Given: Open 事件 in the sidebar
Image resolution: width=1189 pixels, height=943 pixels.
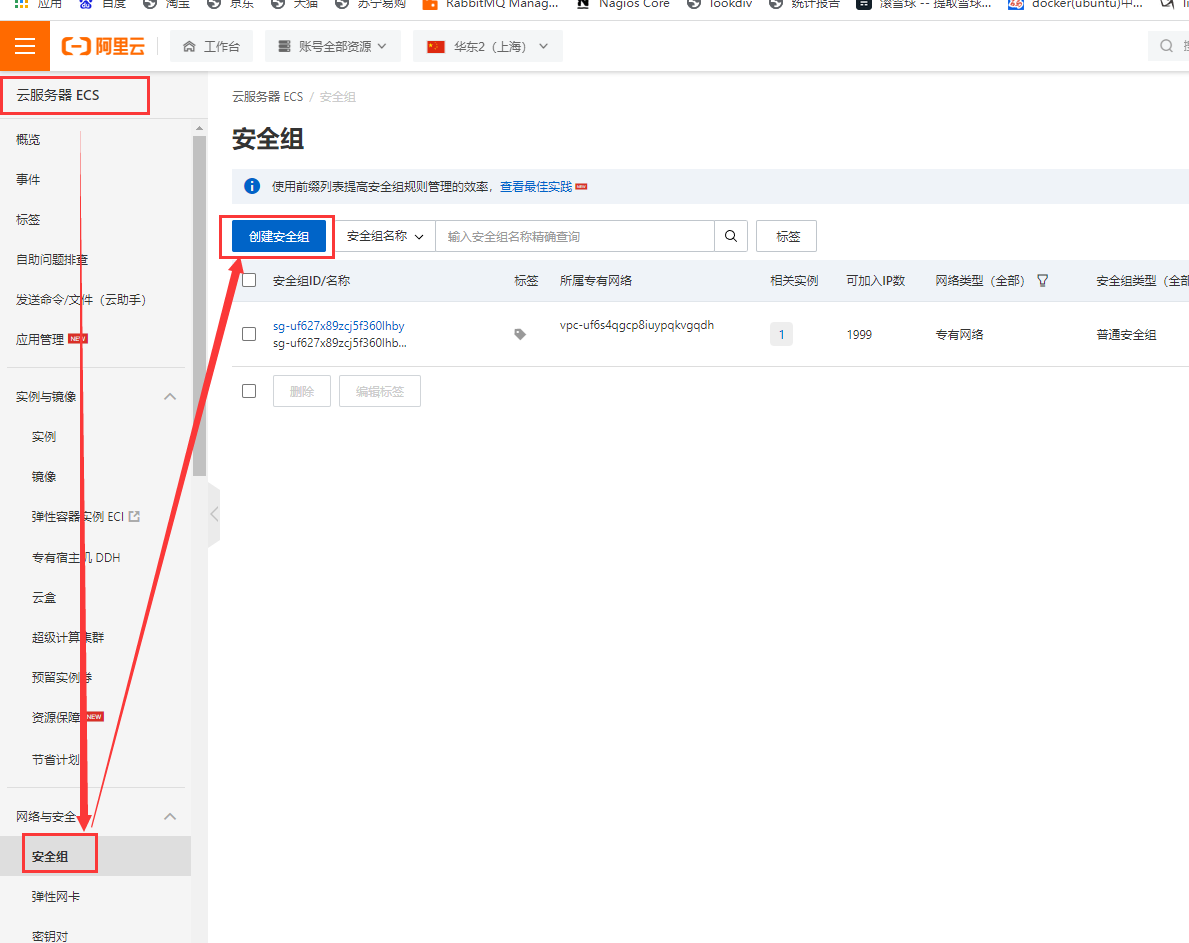Looking at the screenshot, I should 28,180.
